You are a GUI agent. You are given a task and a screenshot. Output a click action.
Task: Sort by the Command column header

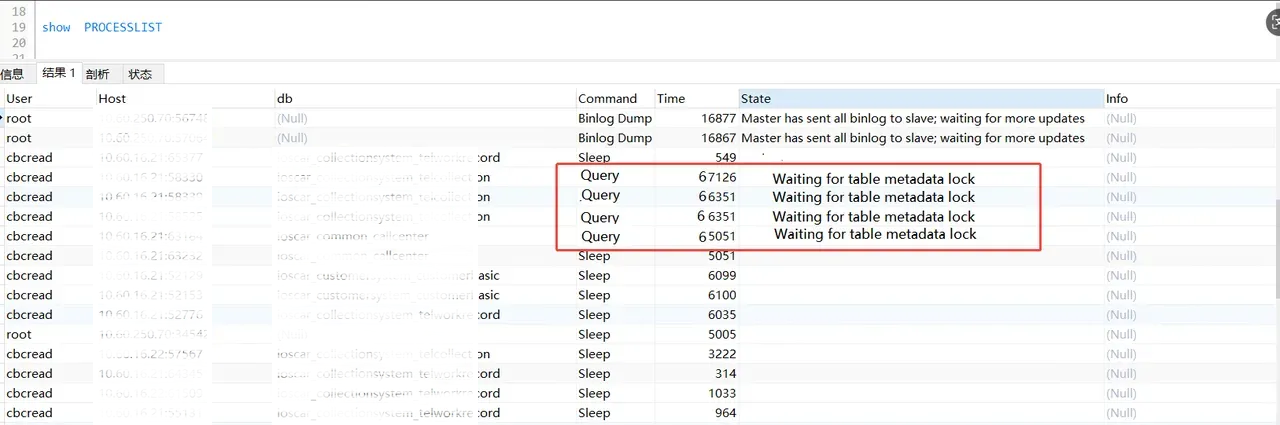coord(607,98)
